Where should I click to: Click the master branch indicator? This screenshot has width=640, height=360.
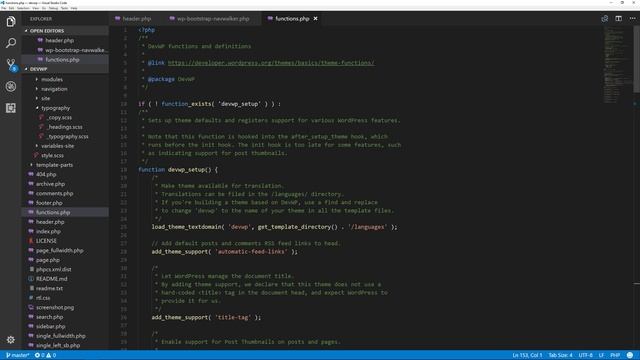(x=18, y=355)
